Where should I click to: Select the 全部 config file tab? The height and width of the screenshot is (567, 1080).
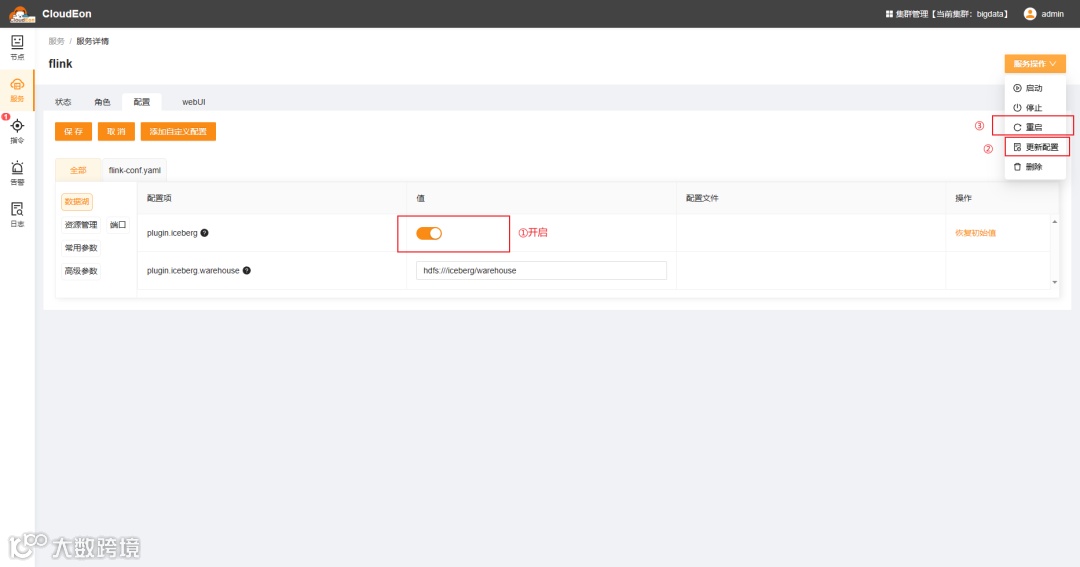coord(78,170)
